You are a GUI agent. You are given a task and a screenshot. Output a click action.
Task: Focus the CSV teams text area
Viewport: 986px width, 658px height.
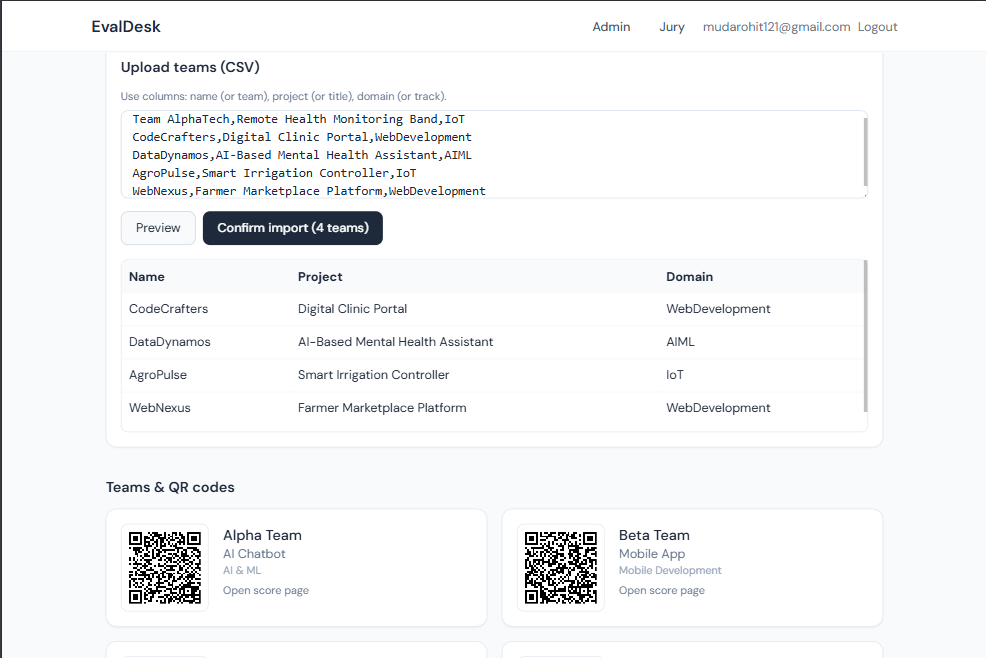[x=494, y=154]
